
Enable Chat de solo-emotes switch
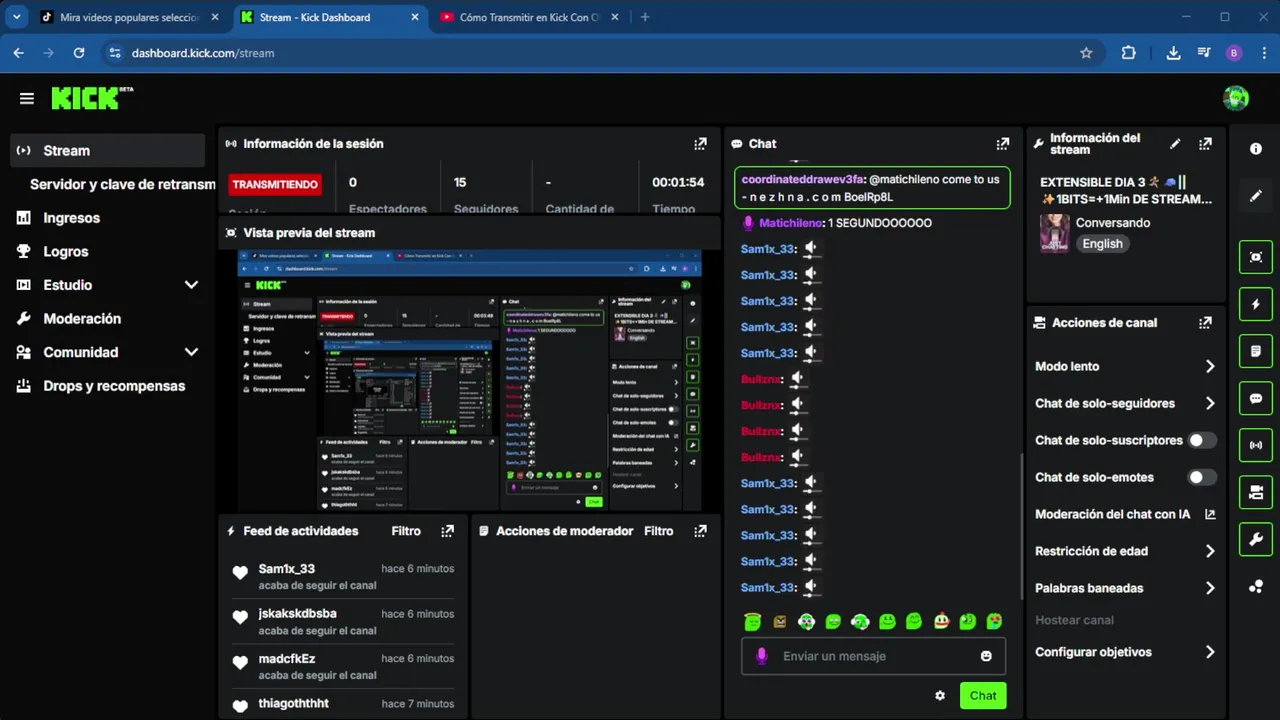[1202, 477]
